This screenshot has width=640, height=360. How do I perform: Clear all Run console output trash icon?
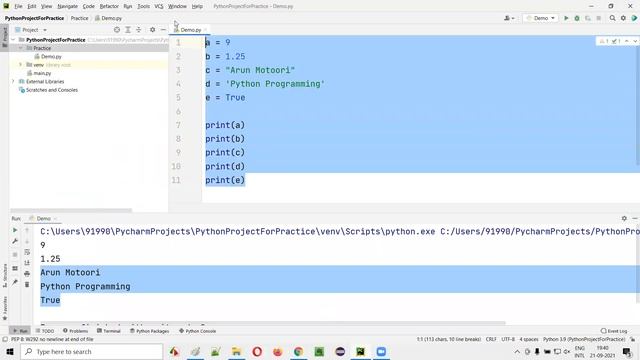point(27,284)
